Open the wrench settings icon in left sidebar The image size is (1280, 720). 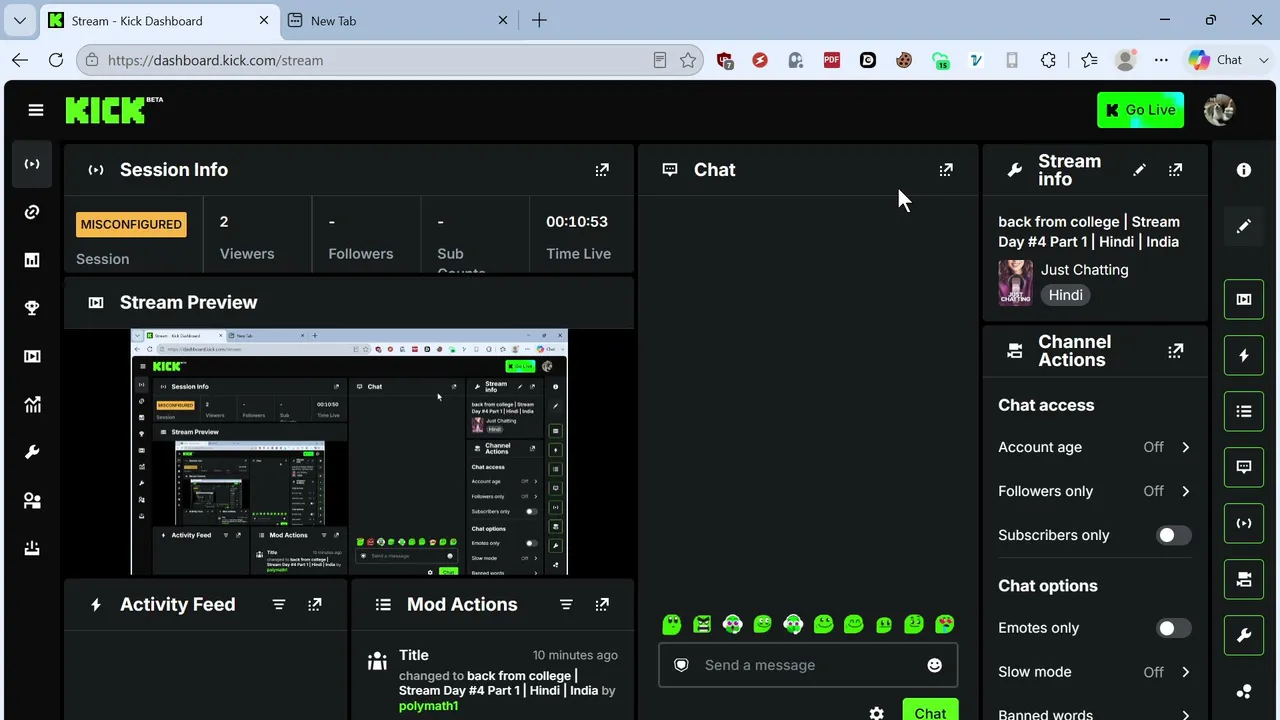coord(32,452)
